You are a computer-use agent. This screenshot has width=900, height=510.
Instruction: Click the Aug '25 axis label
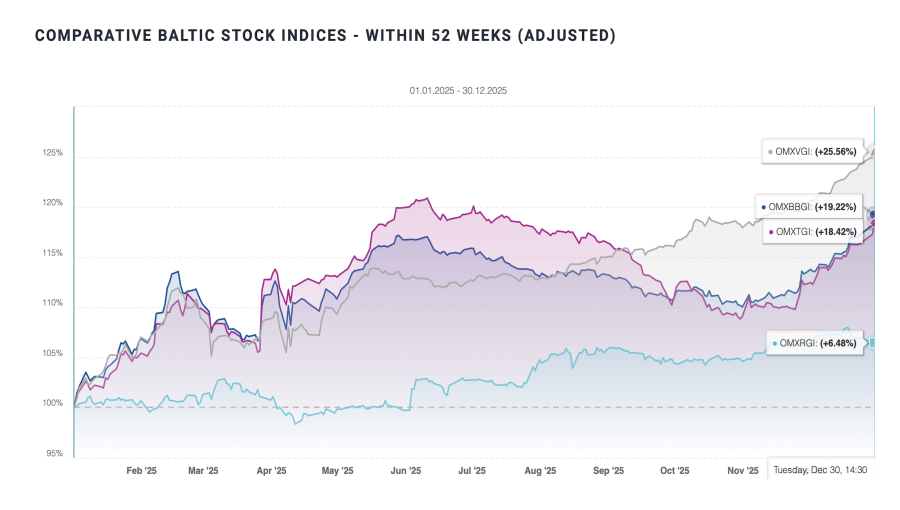click(x=540, y=470)
